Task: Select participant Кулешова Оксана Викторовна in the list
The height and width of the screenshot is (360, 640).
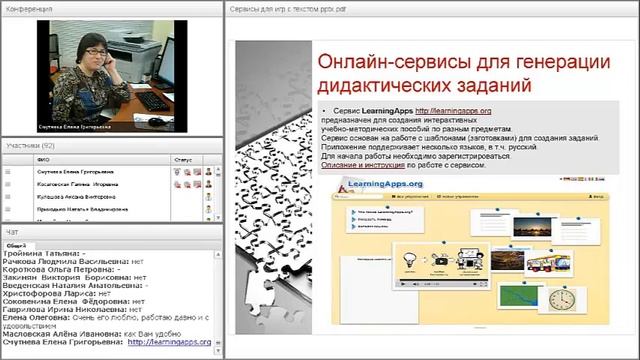Action: pyautogui.click(x=76, y=197)
